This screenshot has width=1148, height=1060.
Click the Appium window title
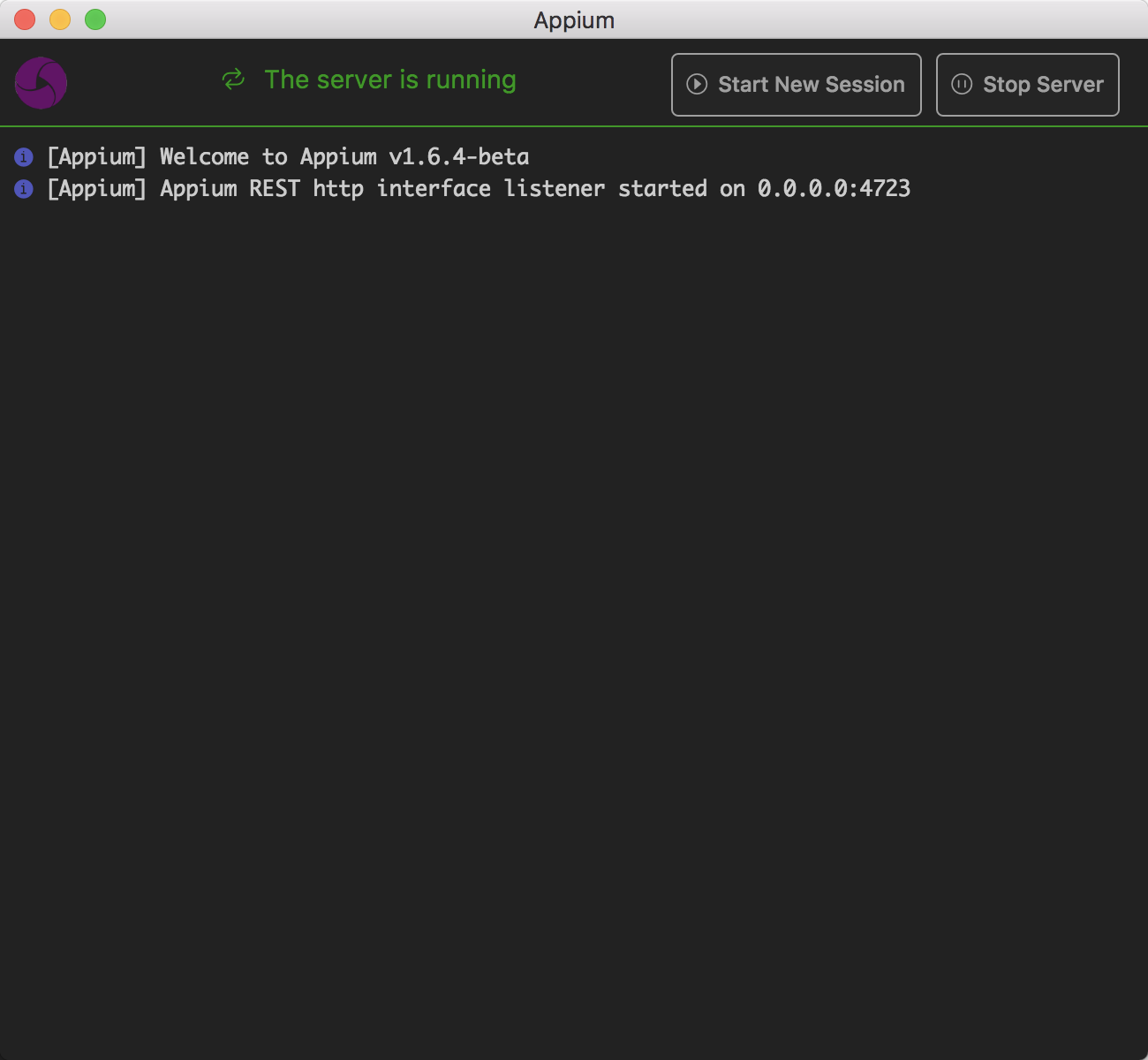tap(574, 20)
